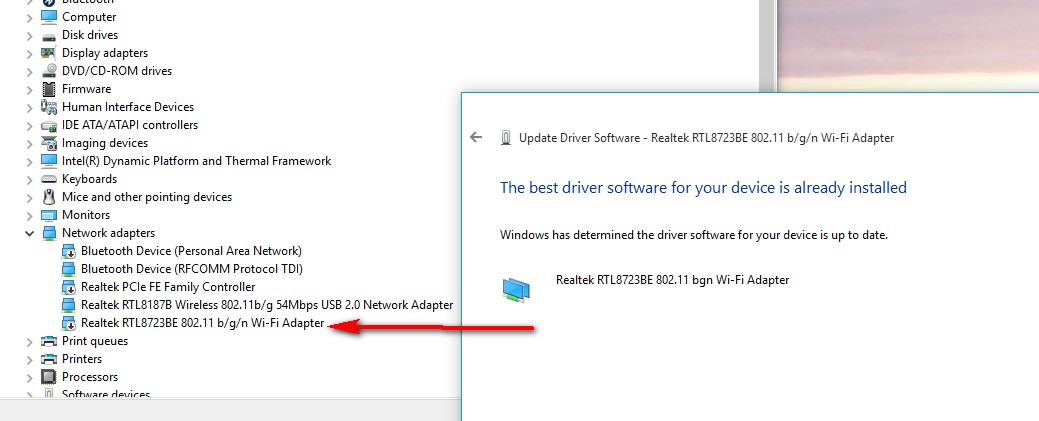The image size is (1039, 421).
Task: Expand the Display adapters node
Action: [x=30, y=53]
